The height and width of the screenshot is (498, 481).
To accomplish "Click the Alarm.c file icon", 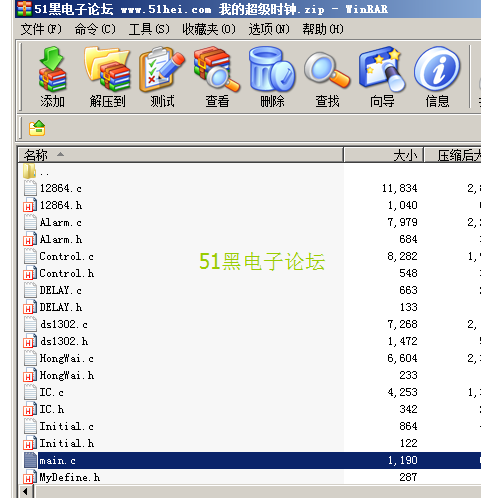I will [x=30, y=222].
